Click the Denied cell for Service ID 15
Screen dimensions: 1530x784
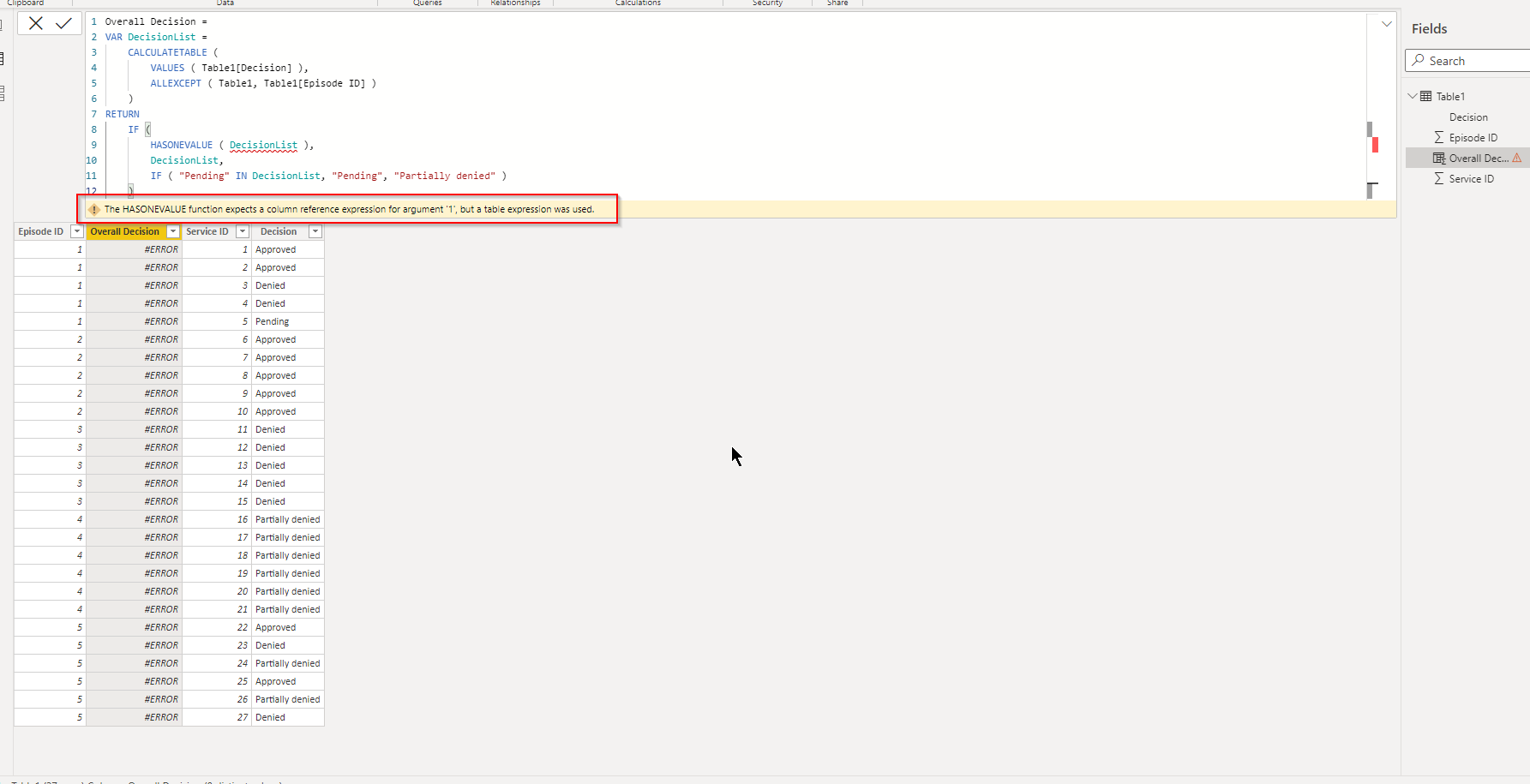coord(288,501)
